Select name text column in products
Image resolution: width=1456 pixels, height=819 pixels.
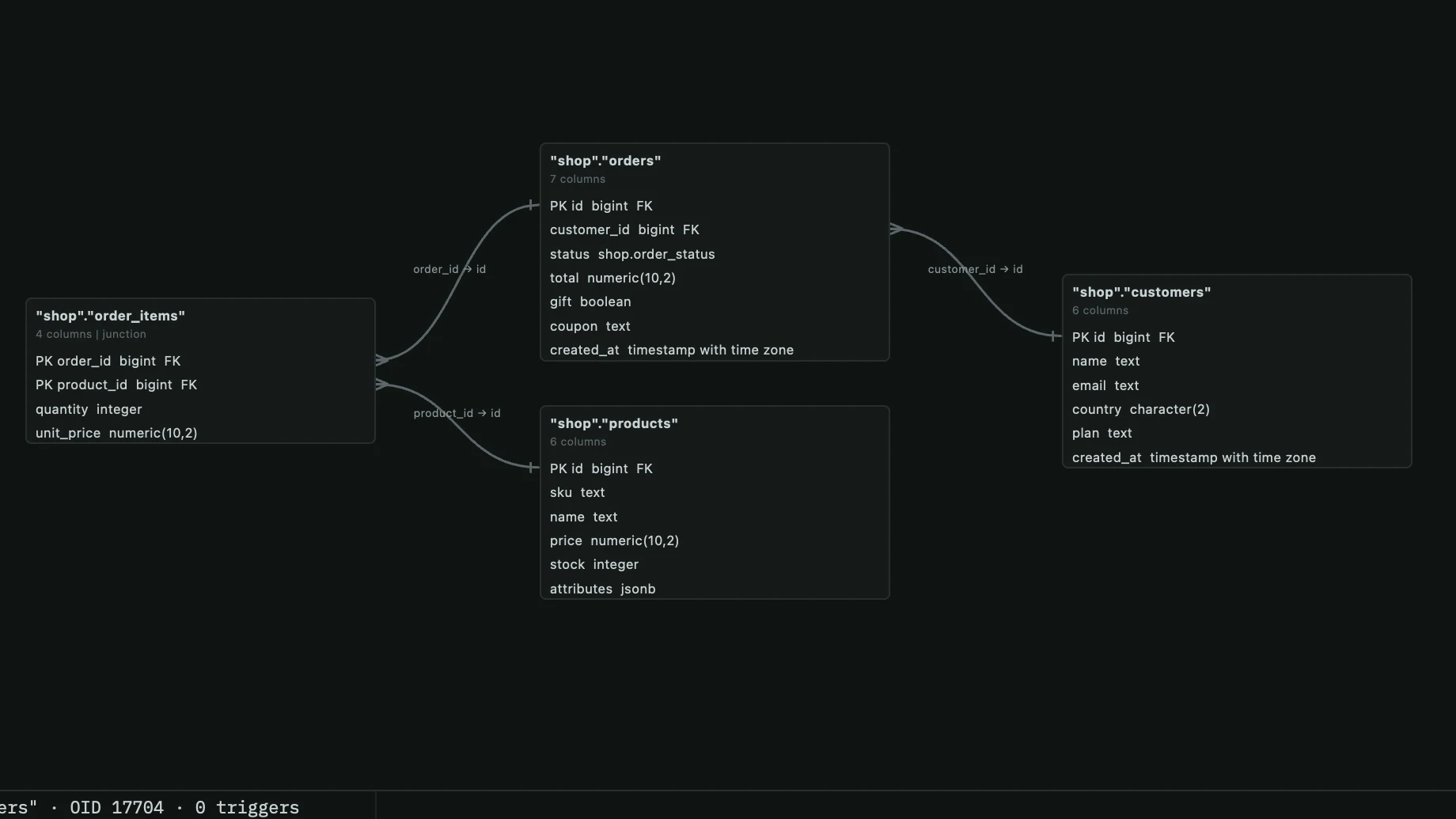coord(715,517)
